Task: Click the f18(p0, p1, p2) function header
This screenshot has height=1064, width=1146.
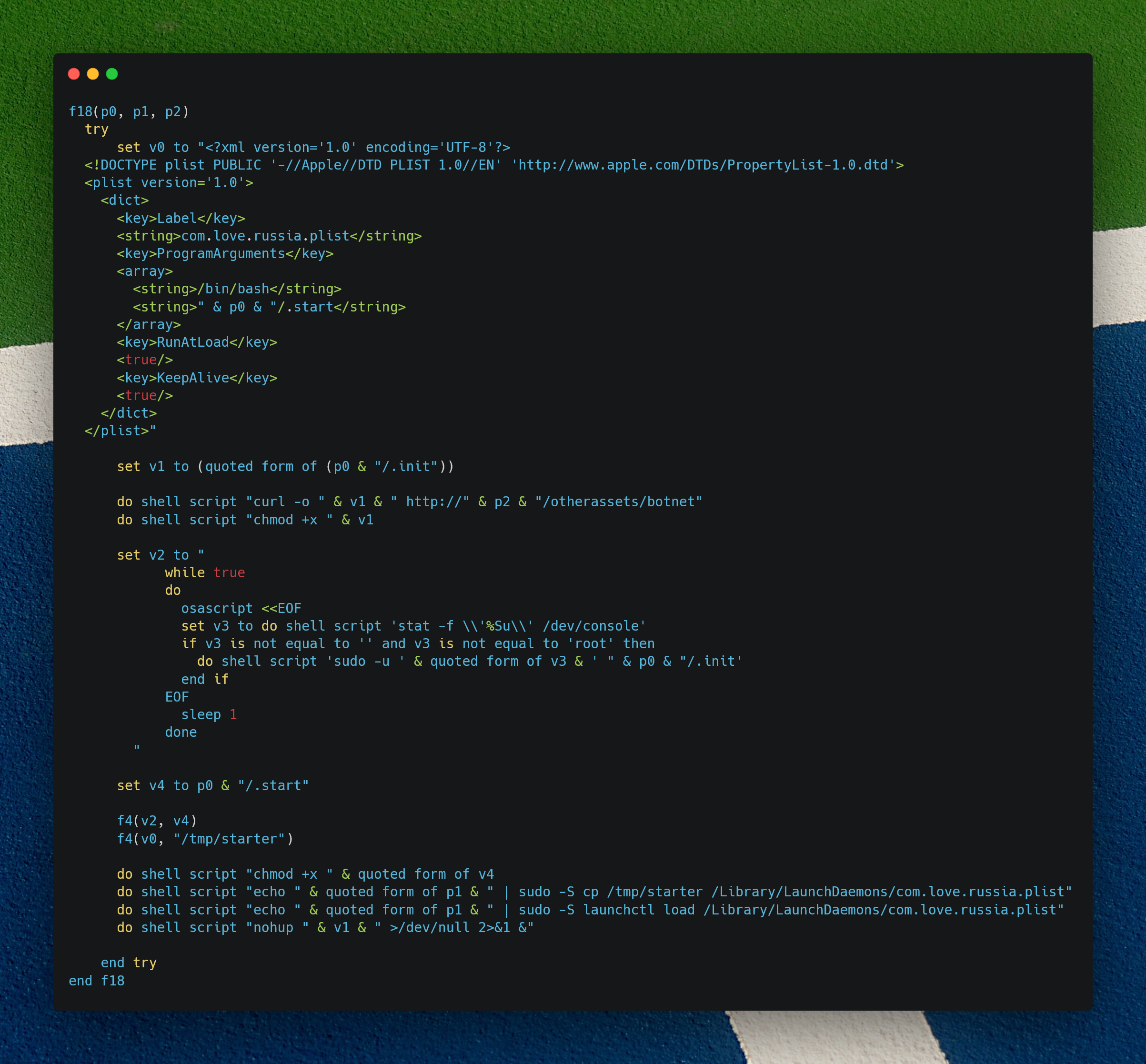Action: click(129, 112)
